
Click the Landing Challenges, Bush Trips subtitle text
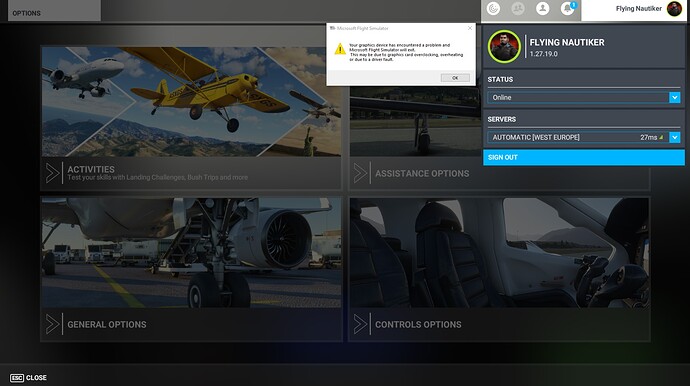(x=158, y=177)
